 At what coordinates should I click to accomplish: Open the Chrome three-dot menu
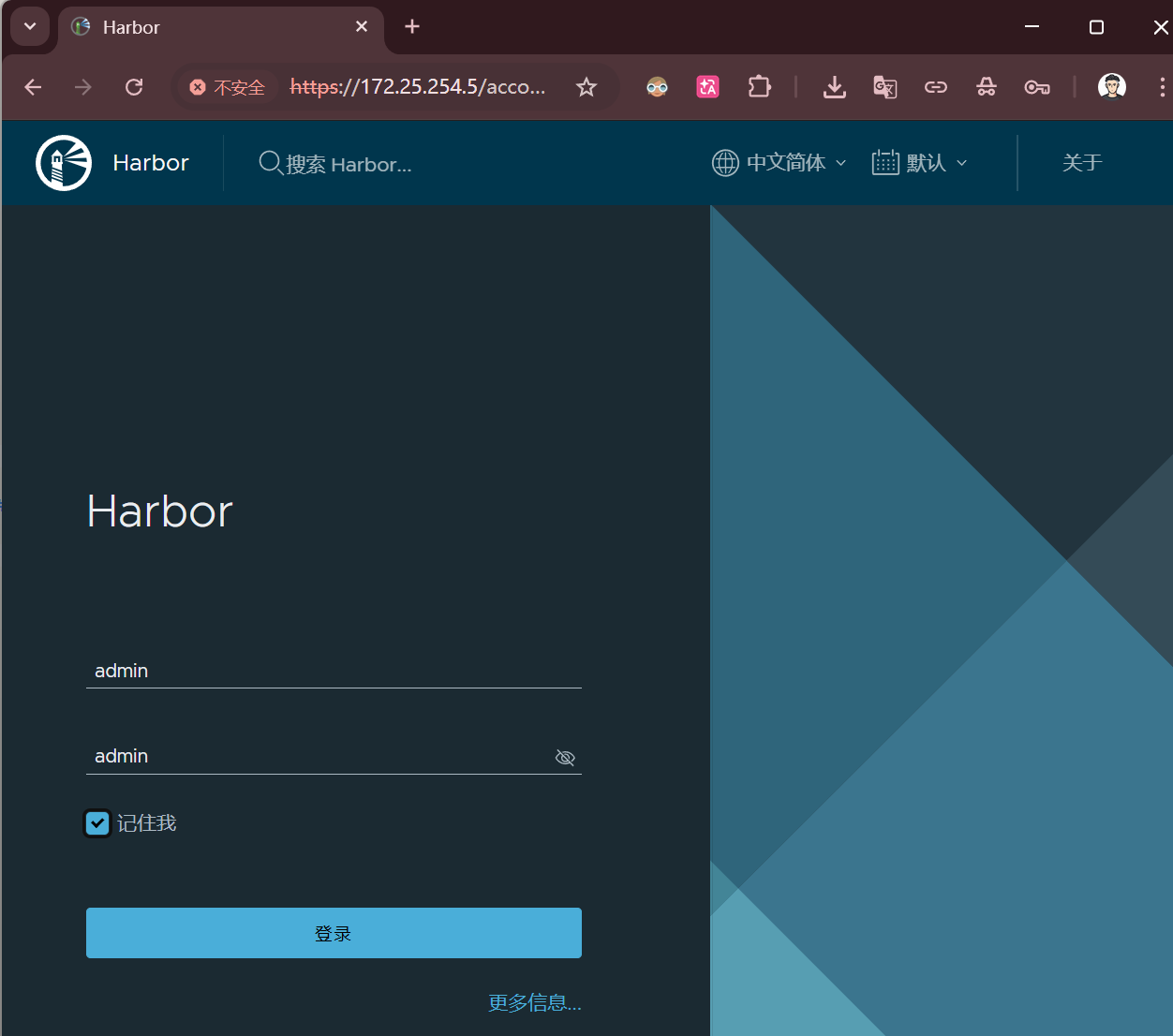(1162, 87)
